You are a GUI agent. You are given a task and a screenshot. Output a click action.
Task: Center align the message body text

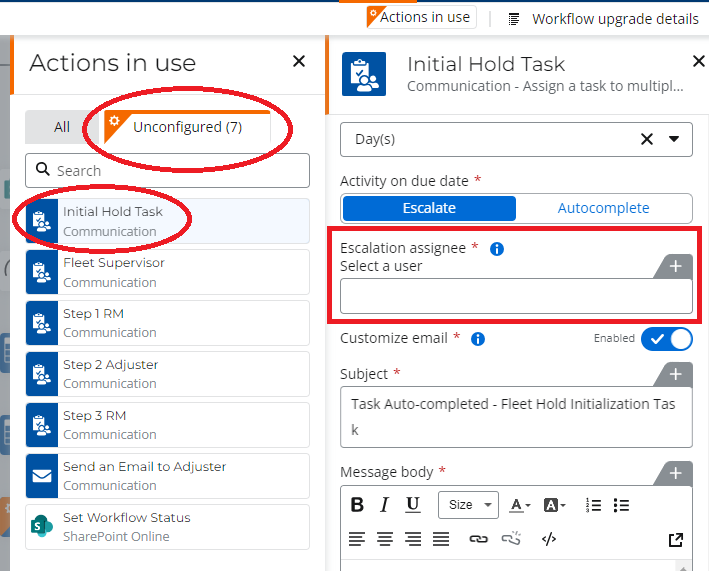pyautogui.click(x=385, y=539)
